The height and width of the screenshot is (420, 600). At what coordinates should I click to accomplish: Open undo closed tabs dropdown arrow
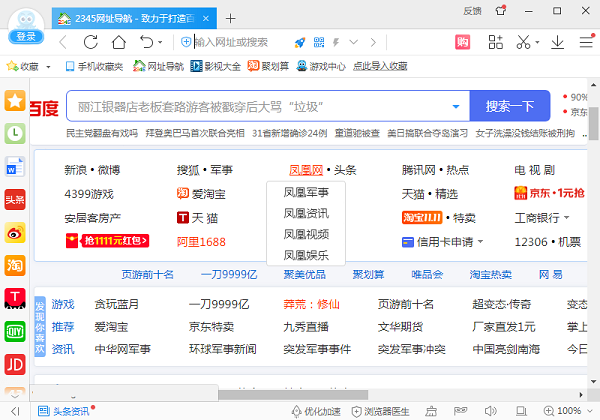pyautogui.click(x=160, y=42)
